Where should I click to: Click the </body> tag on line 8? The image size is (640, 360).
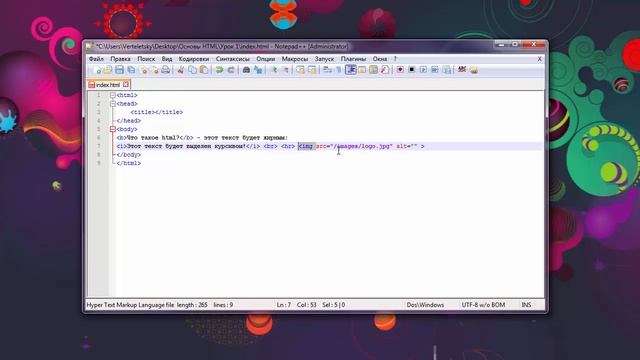[x=129, y=155]
